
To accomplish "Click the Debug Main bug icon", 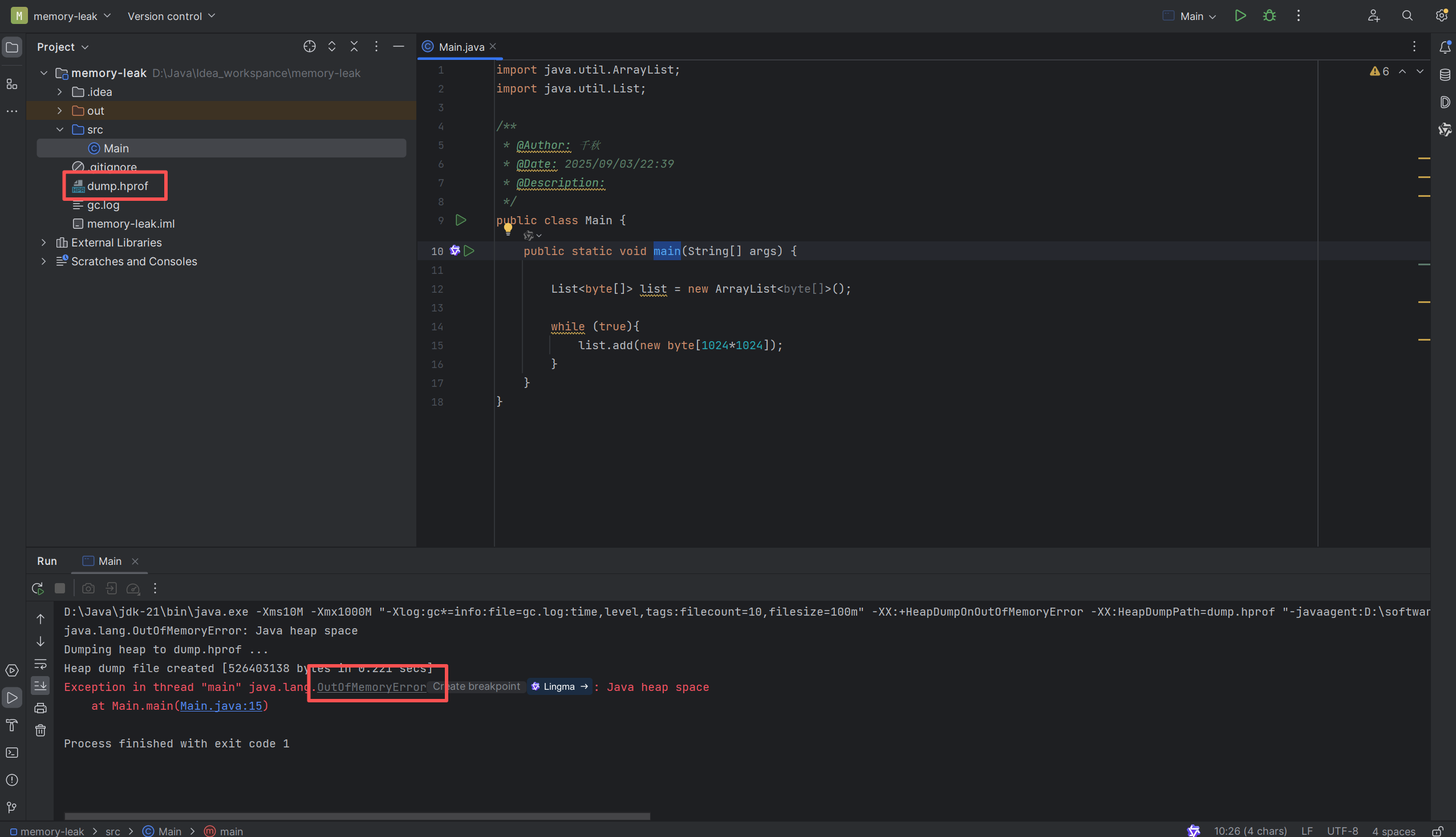I will click(1270, 16).
